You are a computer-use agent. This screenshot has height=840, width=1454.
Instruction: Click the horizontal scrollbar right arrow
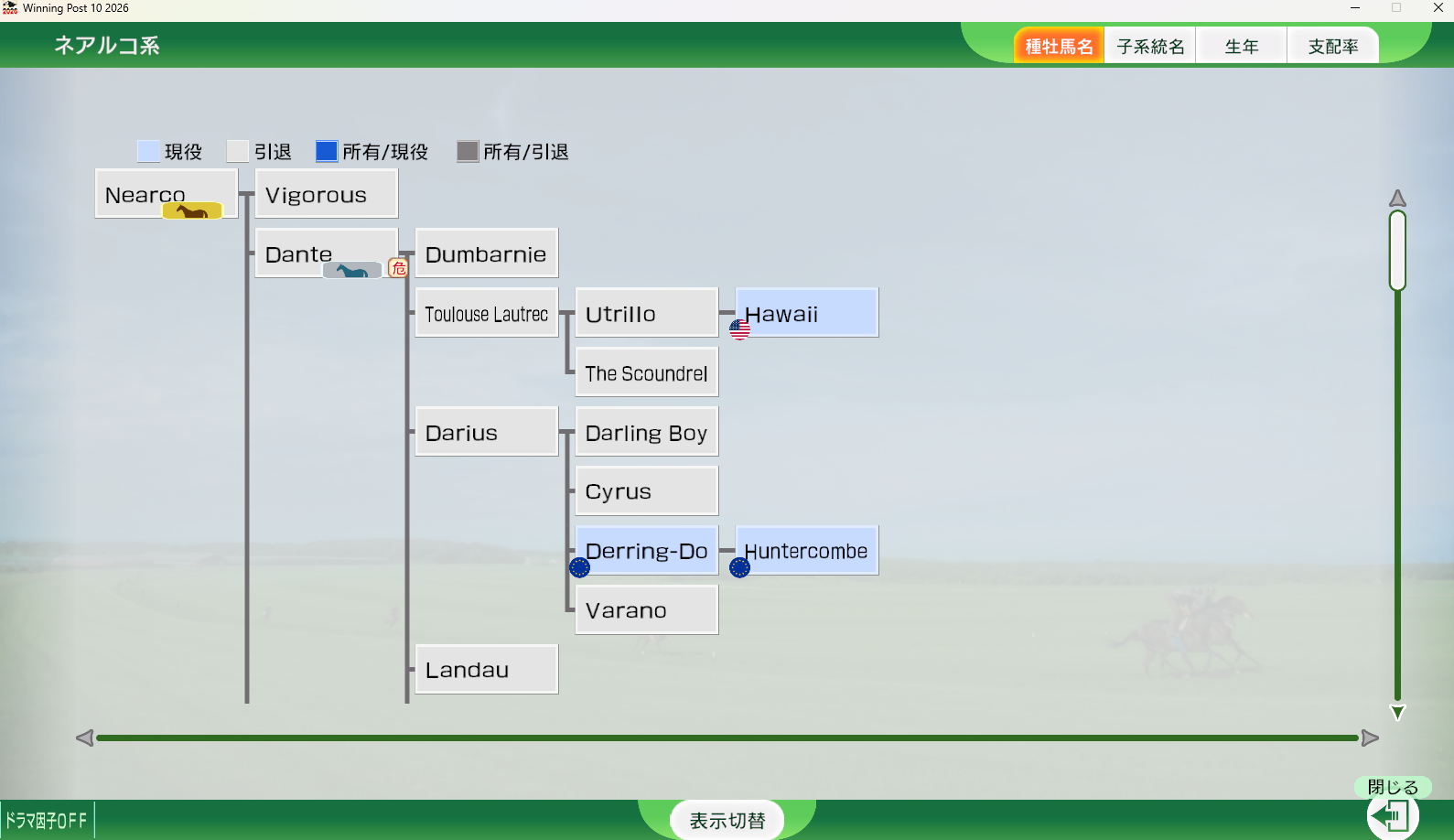click(x=1370, y=738)
